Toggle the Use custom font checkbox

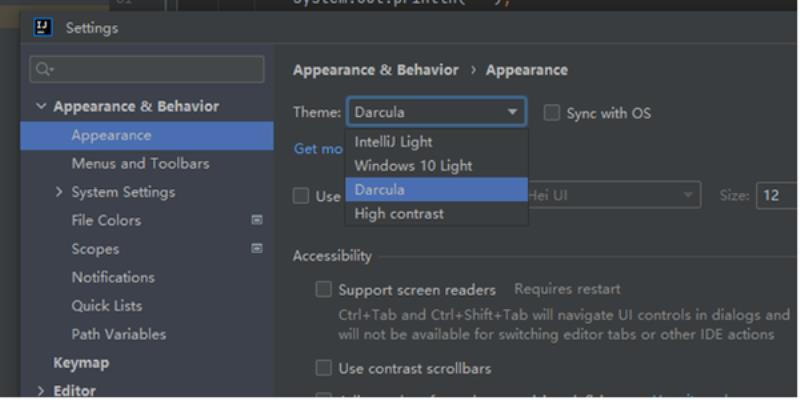coord(301,196)
